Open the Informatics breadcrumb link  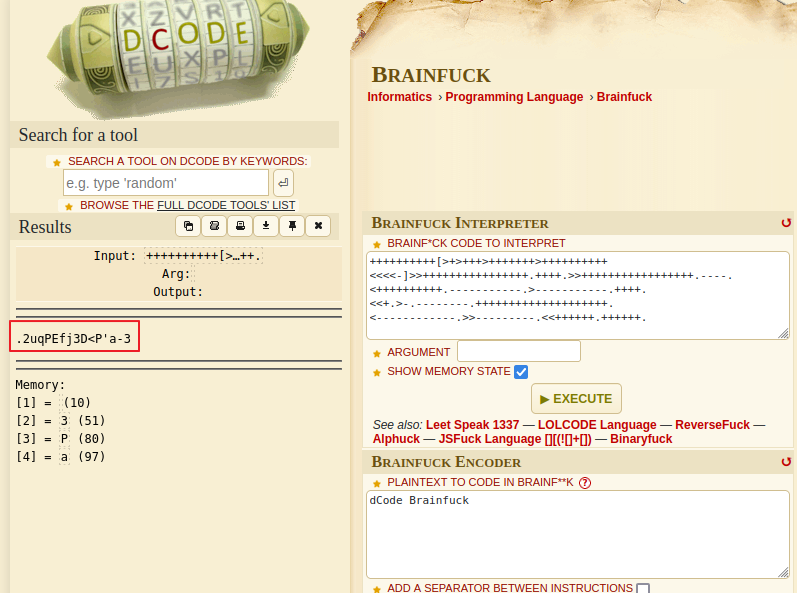(400, 97)
